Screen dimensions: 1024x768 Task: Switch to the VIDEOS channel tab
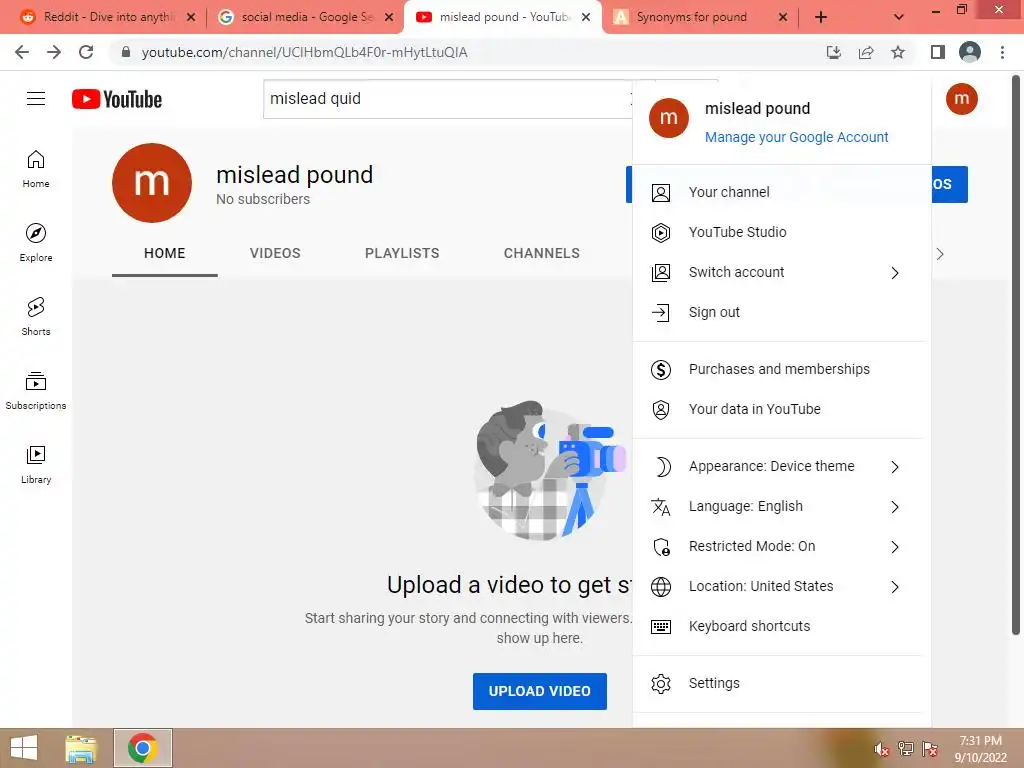275,253
